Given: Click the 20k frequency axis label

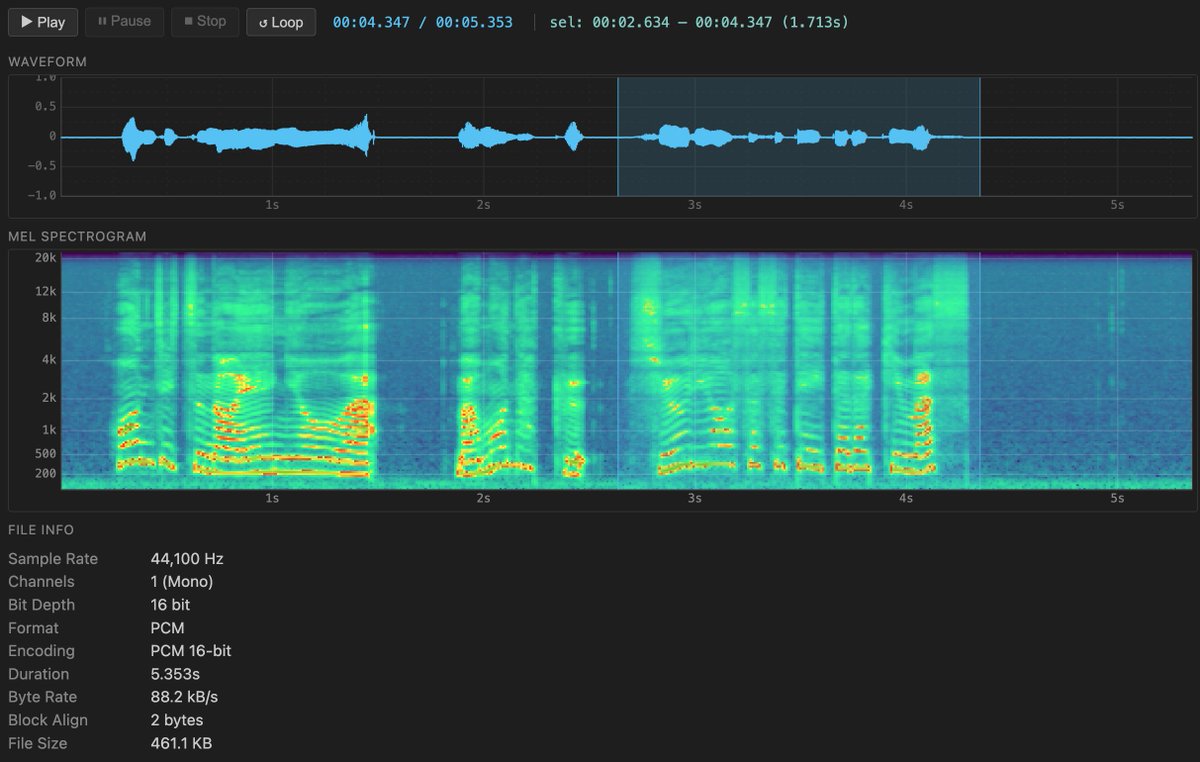Looking at the screenshot, I should (47, 257).
